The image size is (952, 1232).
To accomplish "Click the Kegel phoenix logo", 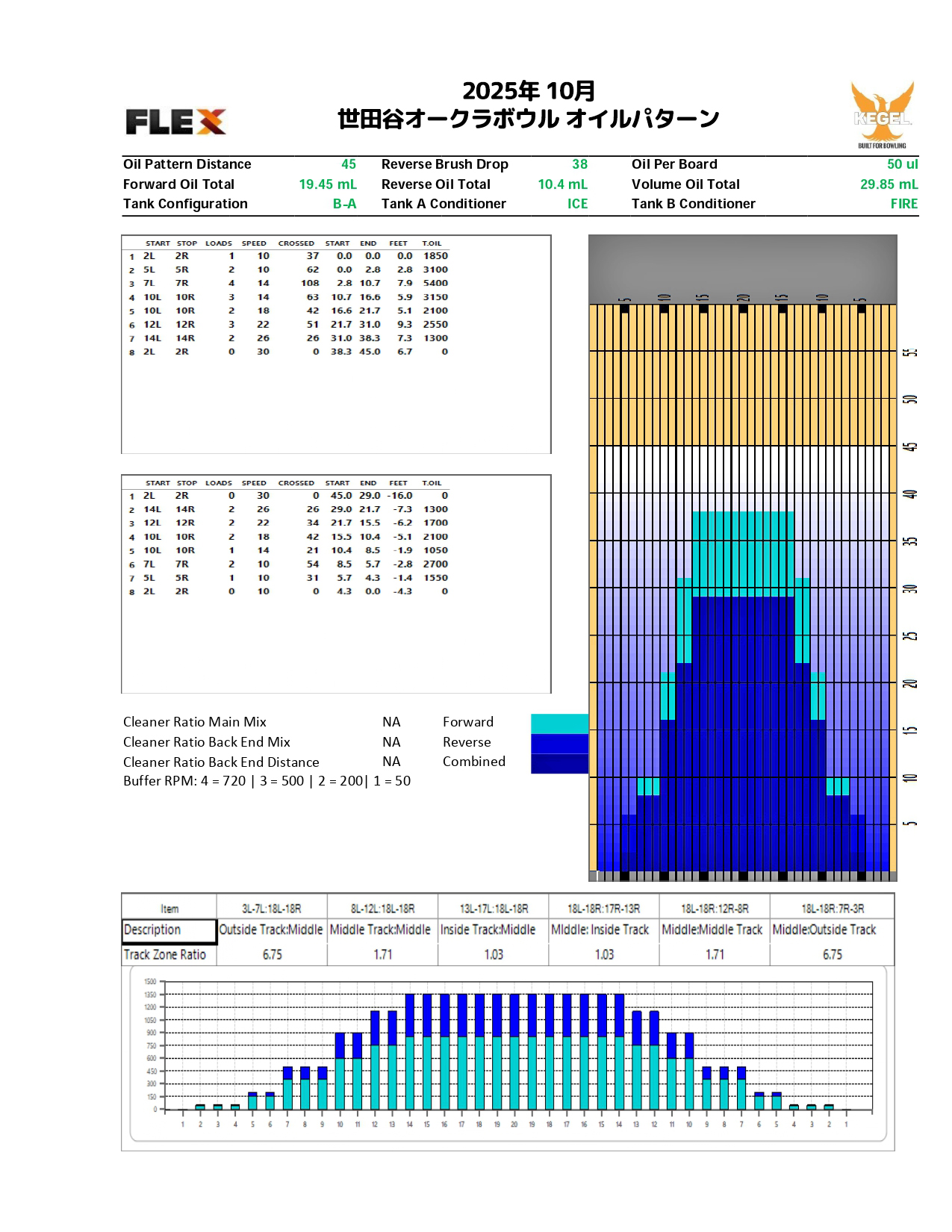I will pos(882,114).
